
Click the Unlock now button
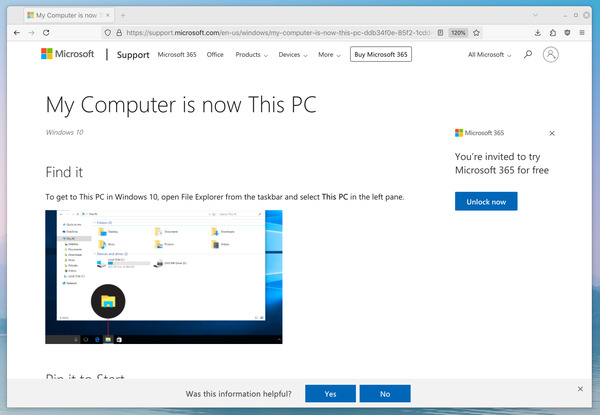(486, 201)
